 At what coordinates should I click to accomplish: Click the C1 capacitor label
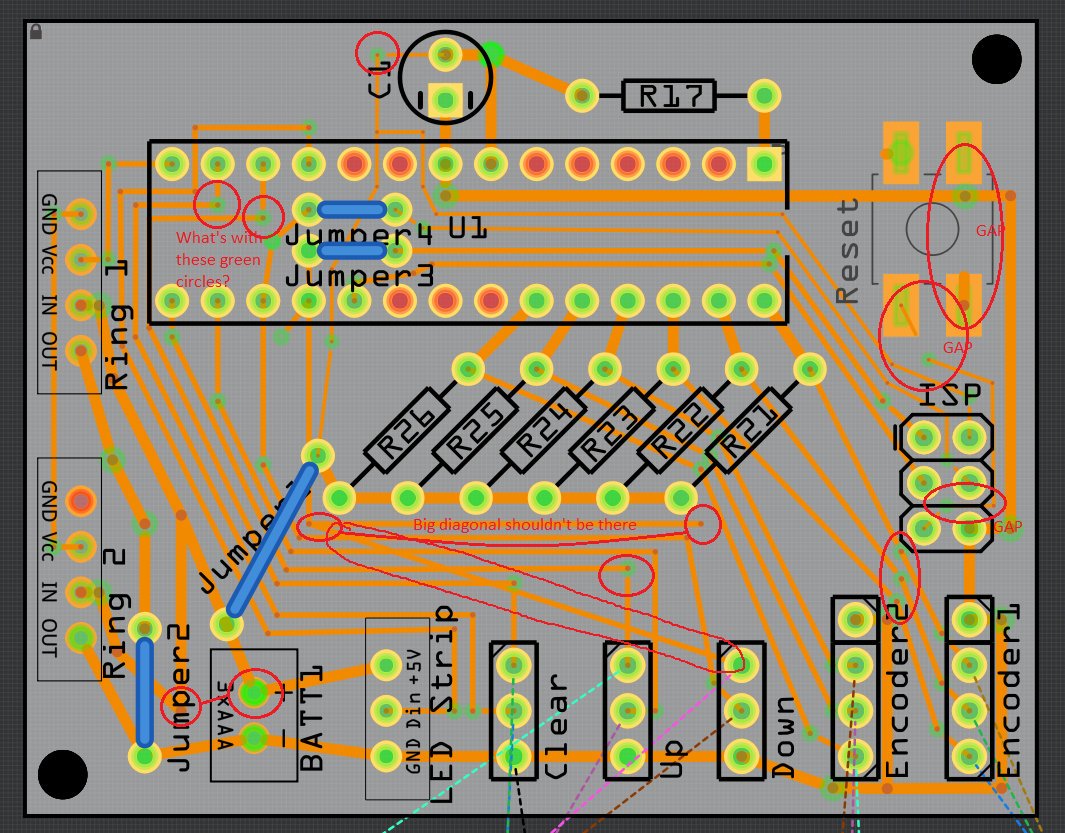(x=380, y=79)
